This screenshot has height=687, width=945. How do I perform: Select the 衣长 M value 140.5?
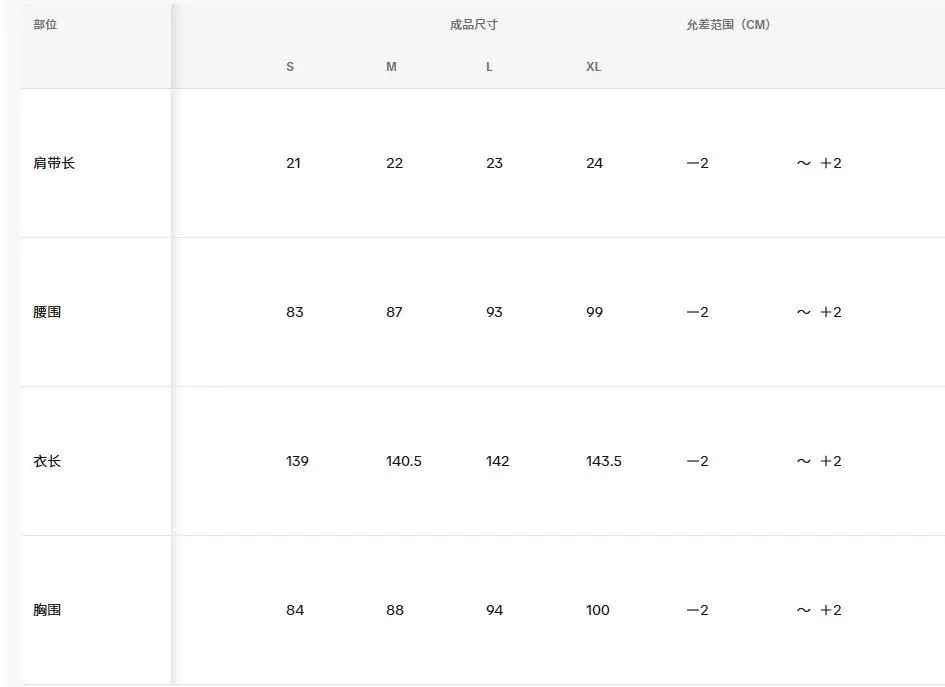[x=404, y=461]
